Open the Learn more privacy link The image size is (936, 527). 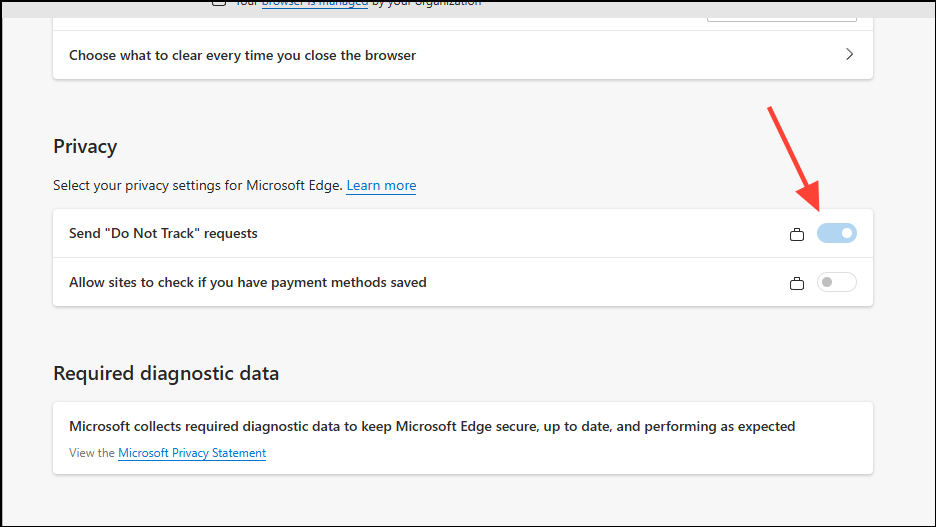pos(381,186)
